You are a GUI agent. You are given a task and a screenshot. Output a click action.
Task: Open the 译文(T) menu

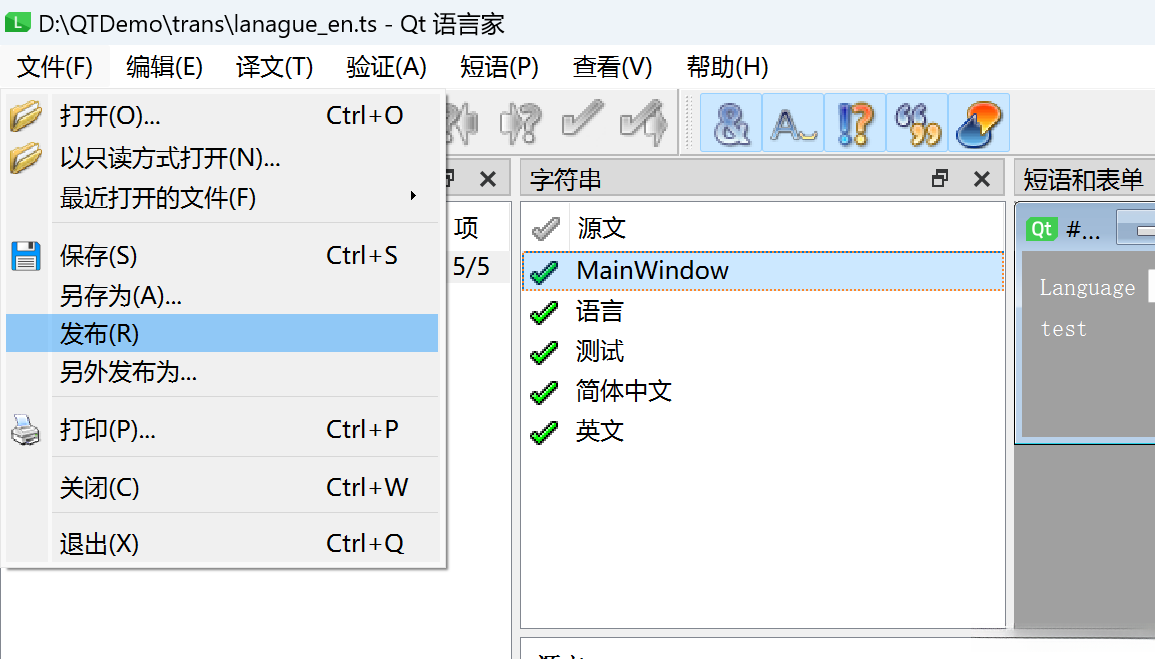tap(274, 67)
